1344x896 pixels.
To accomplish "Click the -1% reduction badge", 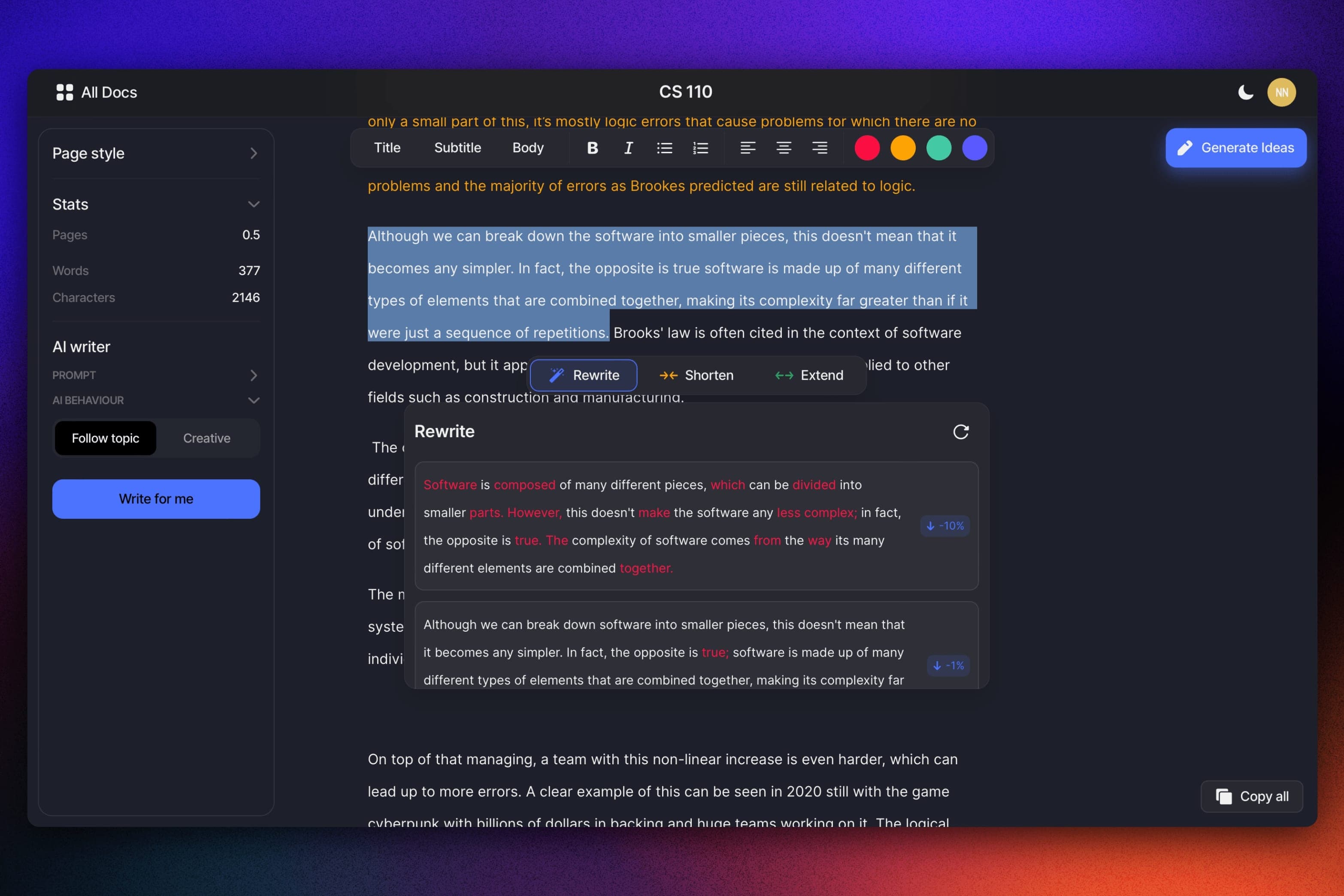I will click(949, 666).
